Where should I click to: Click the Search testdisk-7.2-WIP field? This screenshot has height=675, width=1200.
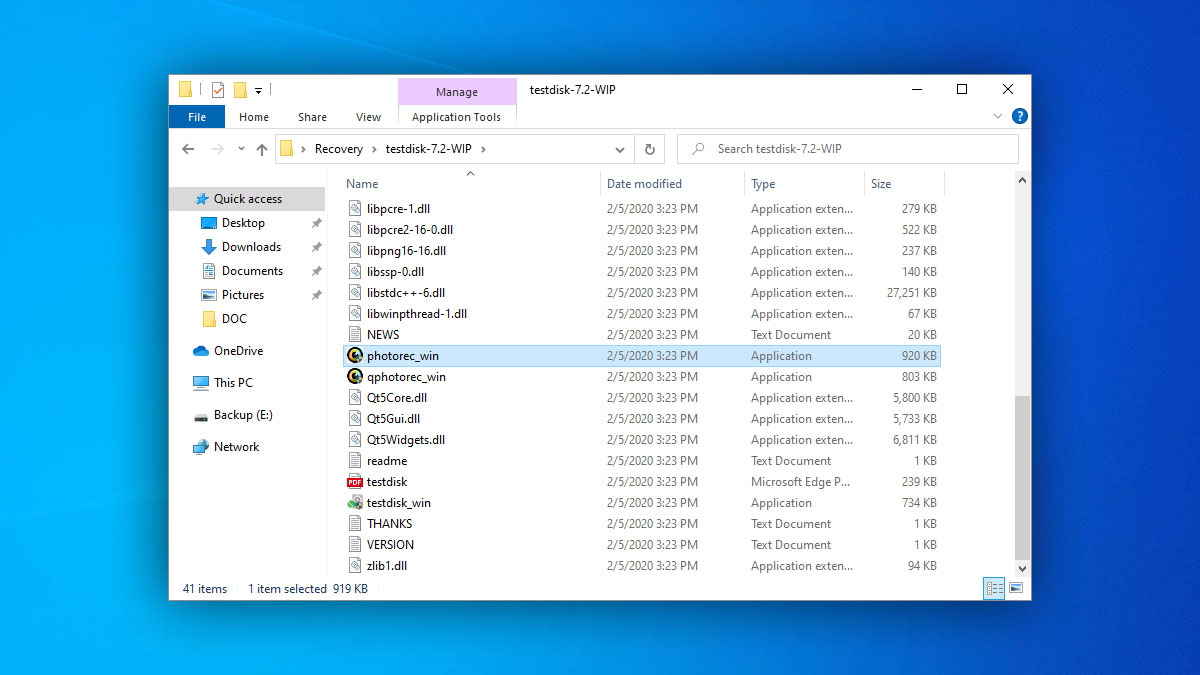pyautogui.click(x=848, y=149)
